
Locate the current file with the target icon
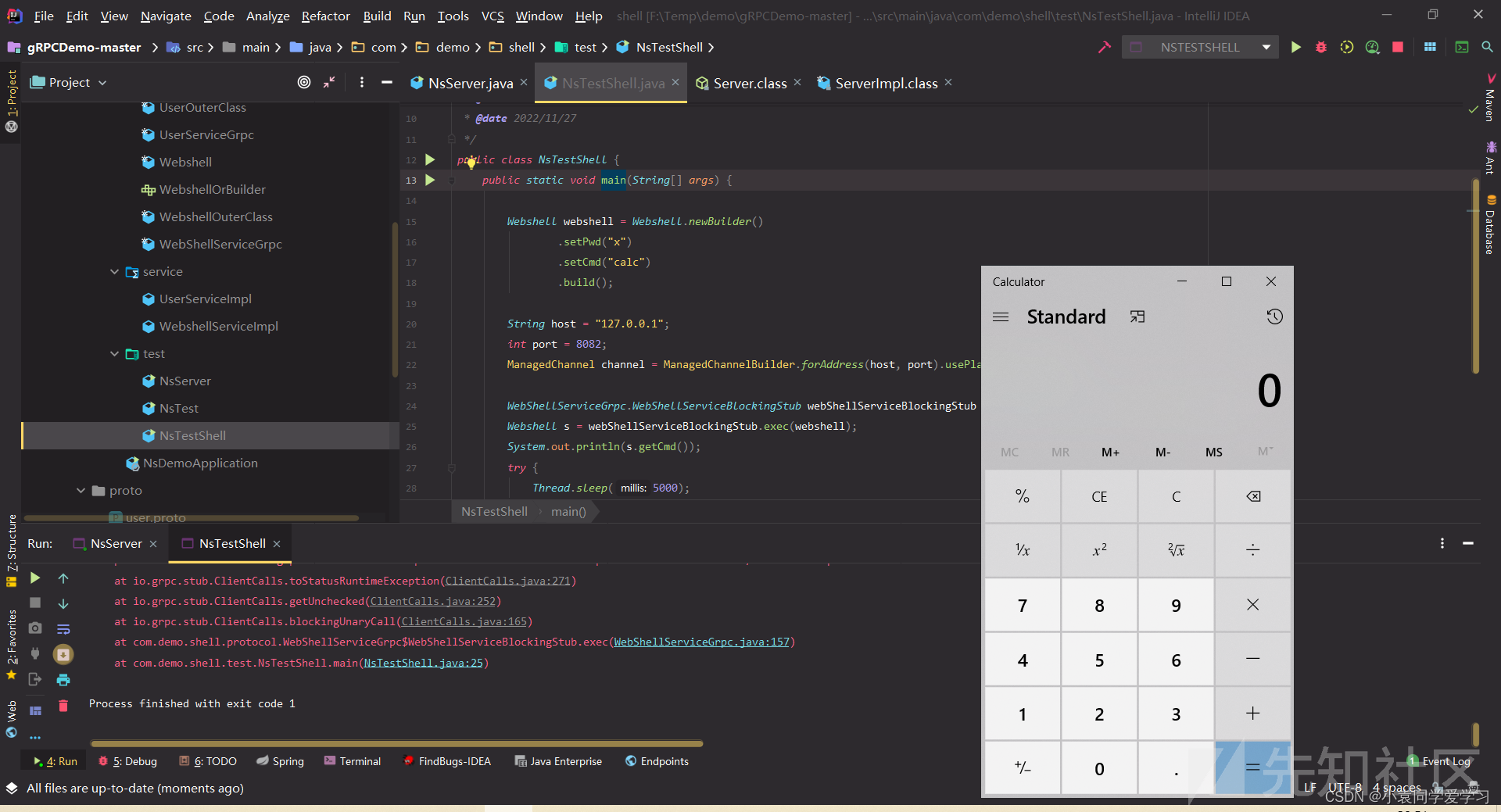[x=304, y=82]
